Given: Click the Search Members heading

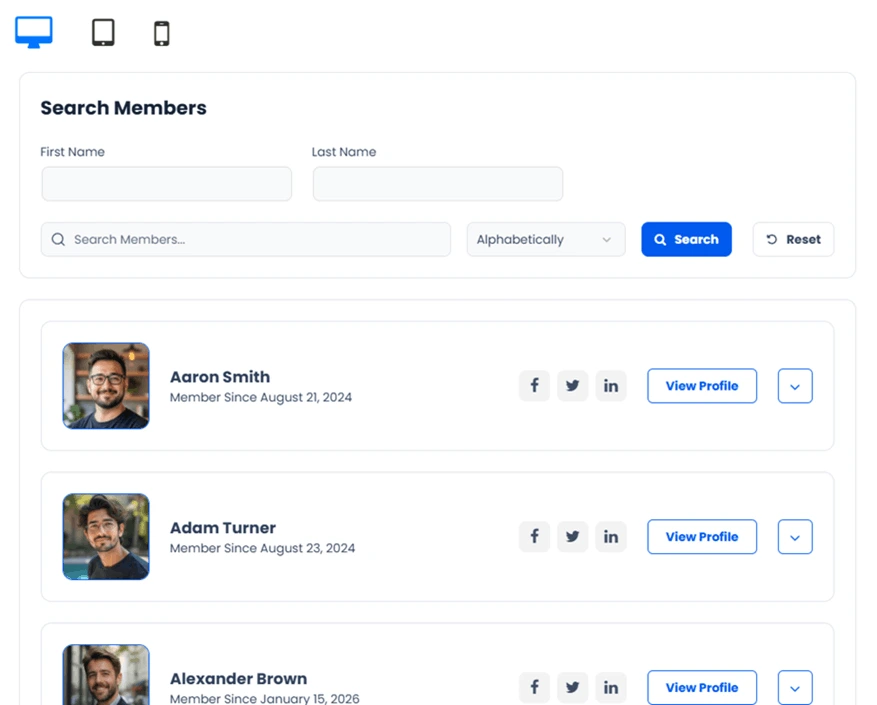Looking at the screenshot, I should [124, 108].
